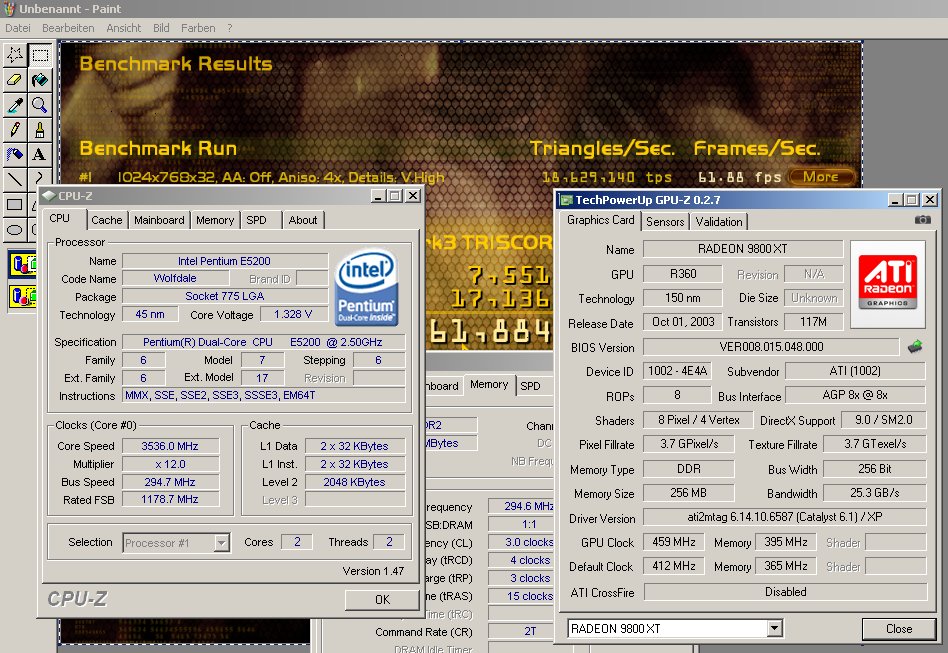Open the Bild menu

pos(161,28)
